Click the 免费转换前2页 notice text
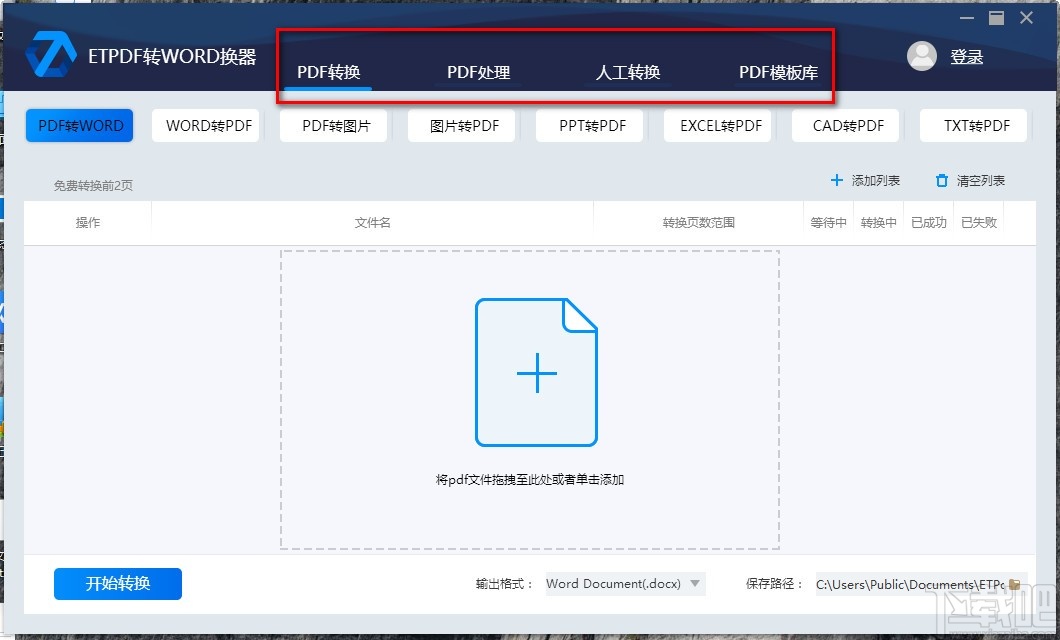 pos(93,185)
